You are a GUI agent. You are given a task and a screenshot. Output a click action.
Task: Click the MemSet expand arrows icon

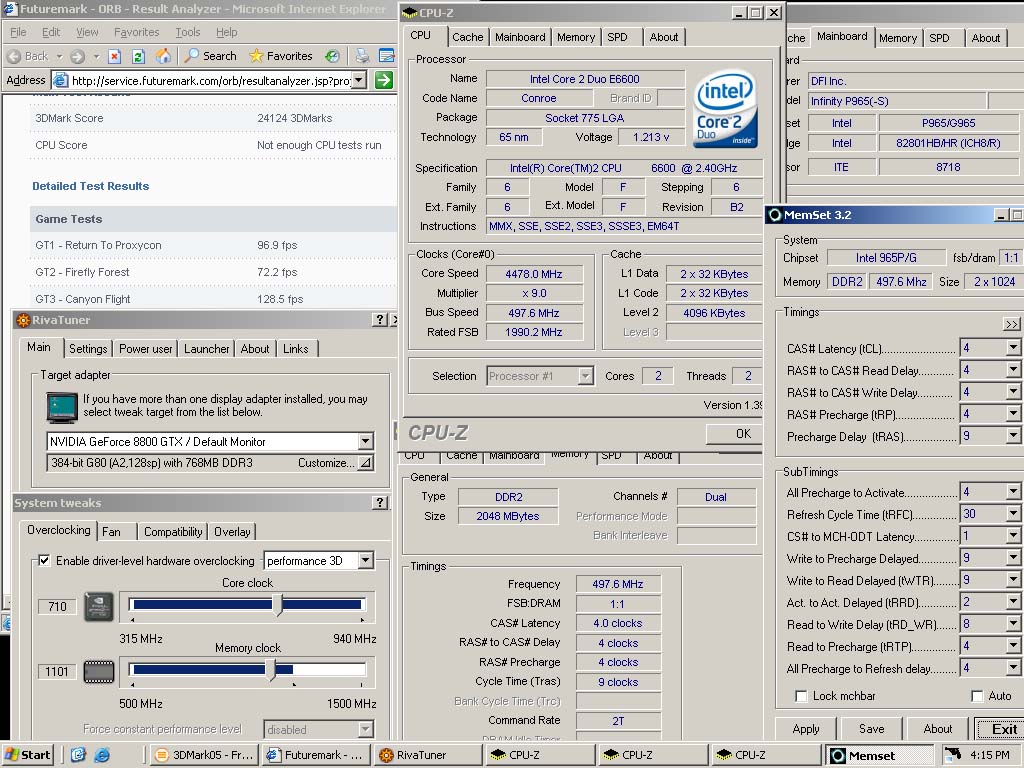click(1012, 324)
